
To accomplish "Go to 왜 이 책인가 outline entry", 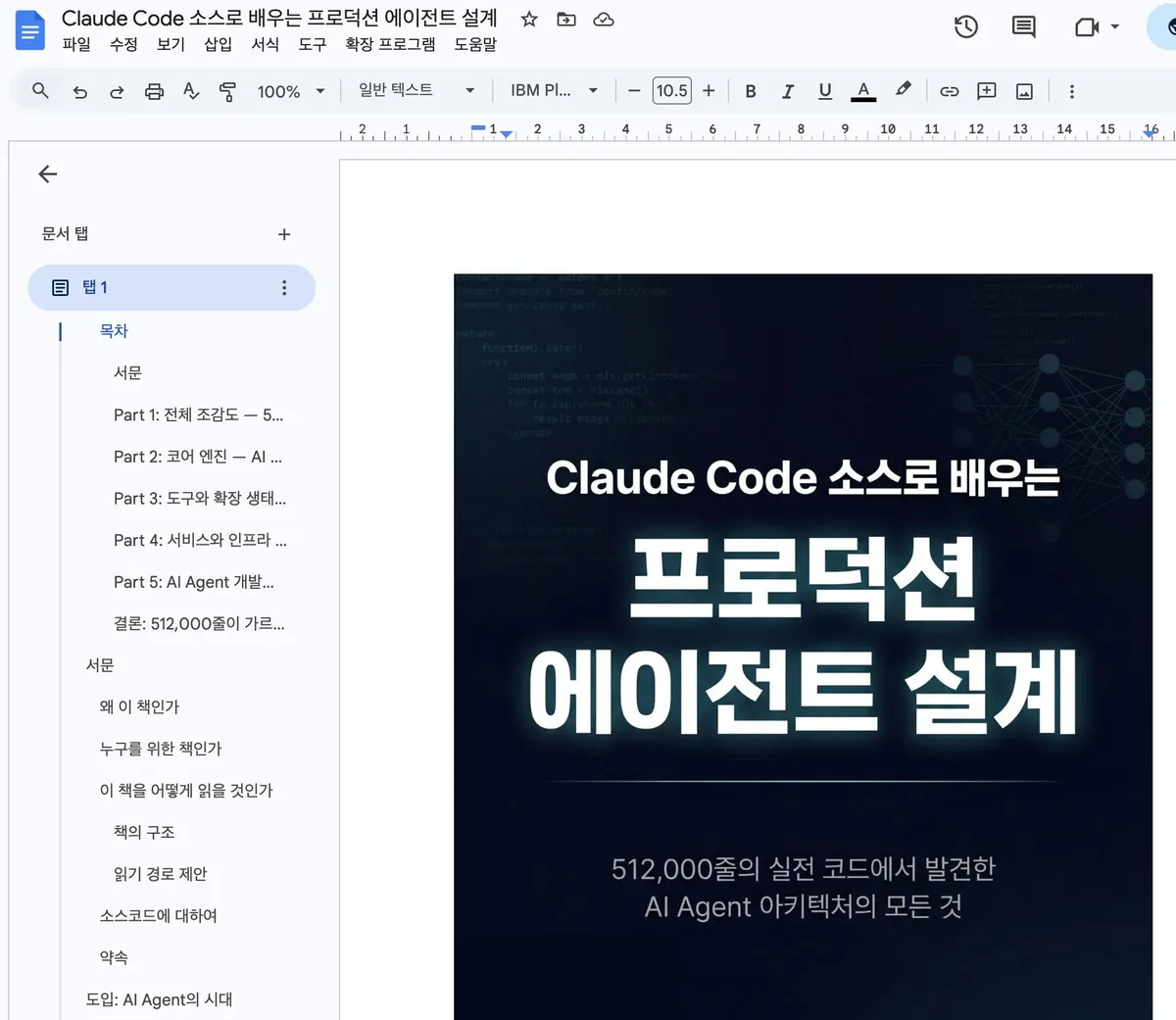I will [139, 707].
